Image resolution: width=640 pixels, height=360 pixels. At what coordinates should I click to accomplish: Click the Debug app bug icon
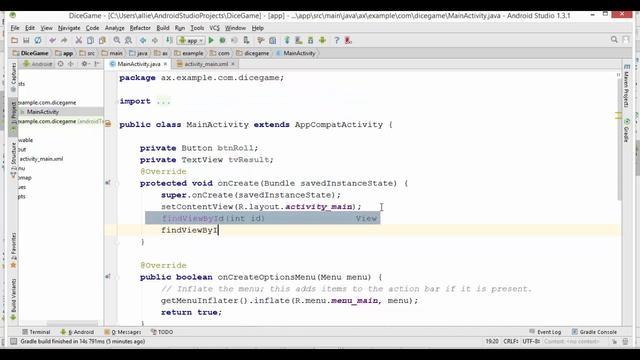pyautogui.click(x=222, y=40)
